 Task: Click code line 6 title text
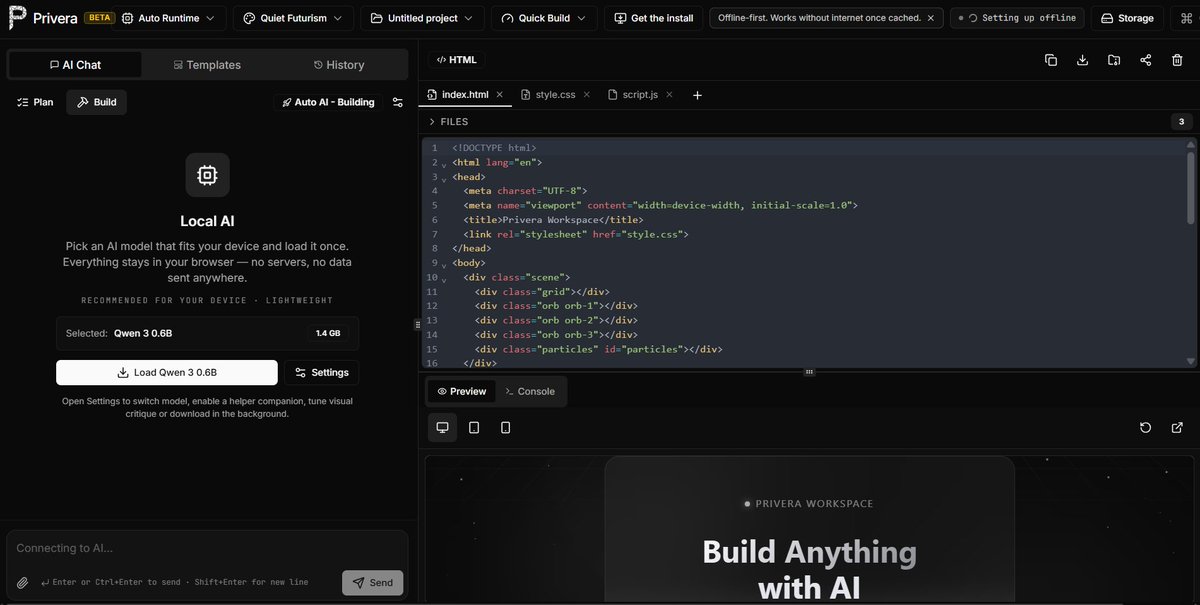click(554, 219)
